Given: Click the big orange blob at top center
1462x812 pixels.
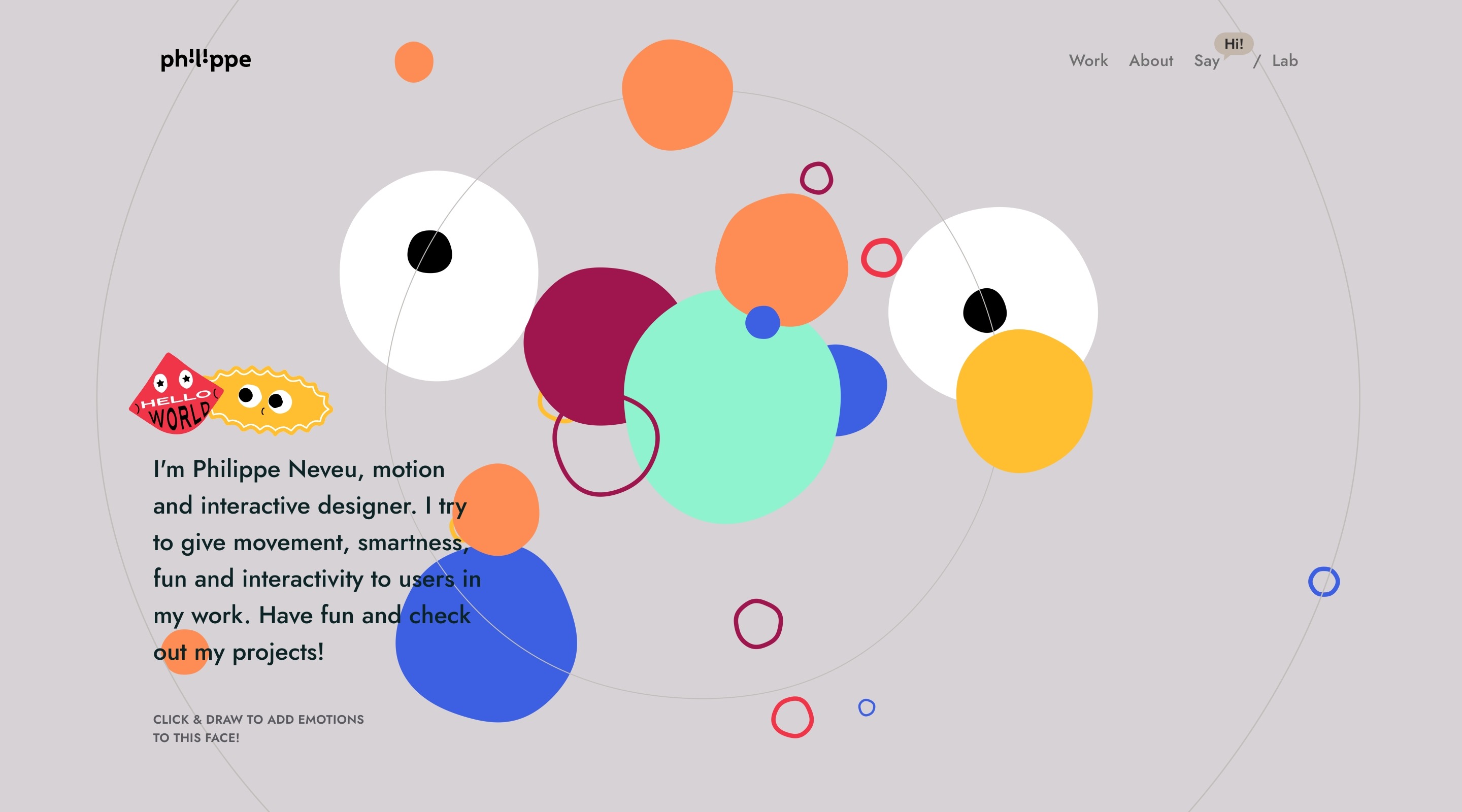Looking at the screenshot, I should tap(677, 95).
